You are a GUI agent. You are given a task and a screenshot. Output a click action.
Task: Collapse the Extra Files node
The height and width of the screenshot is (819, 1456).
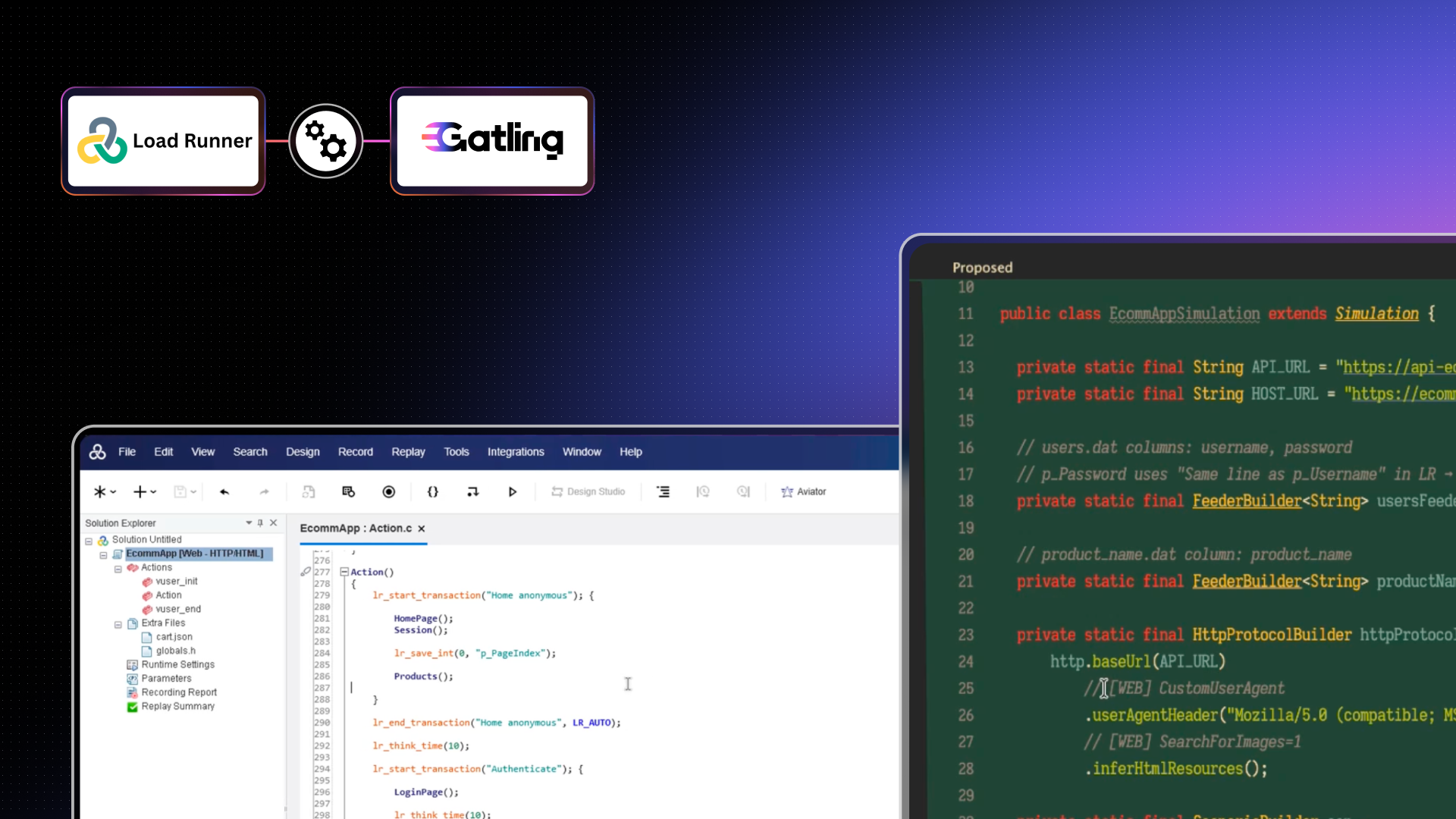click(118, 624)
